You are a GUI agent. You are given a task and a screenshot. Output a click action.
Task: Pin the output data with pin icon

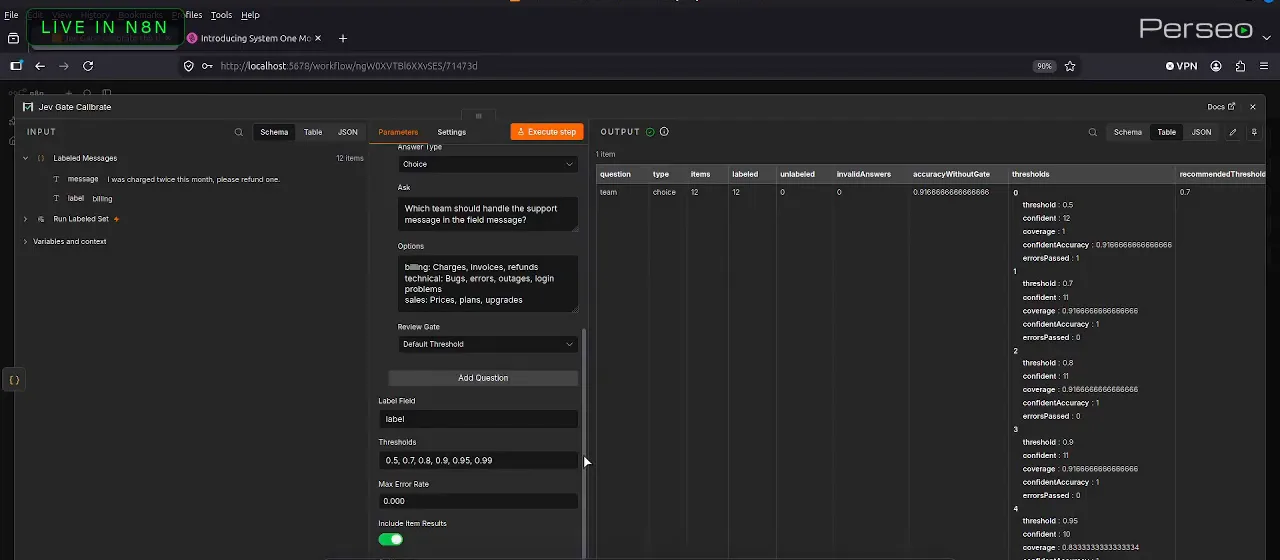[x=1253, y=132]
